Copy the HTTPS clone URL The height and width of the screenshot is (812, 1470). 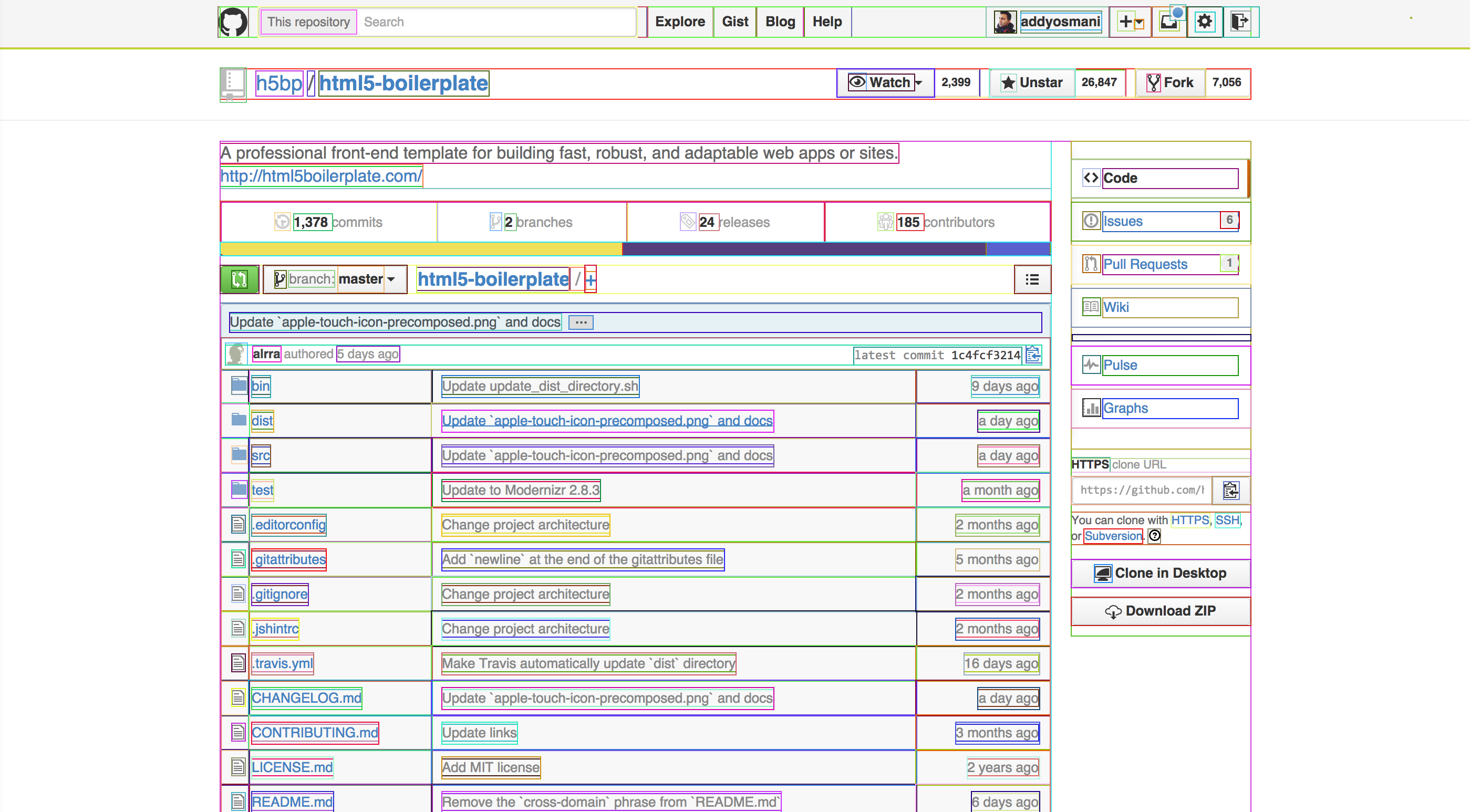pyautogui.click(x=1230, y=490)
